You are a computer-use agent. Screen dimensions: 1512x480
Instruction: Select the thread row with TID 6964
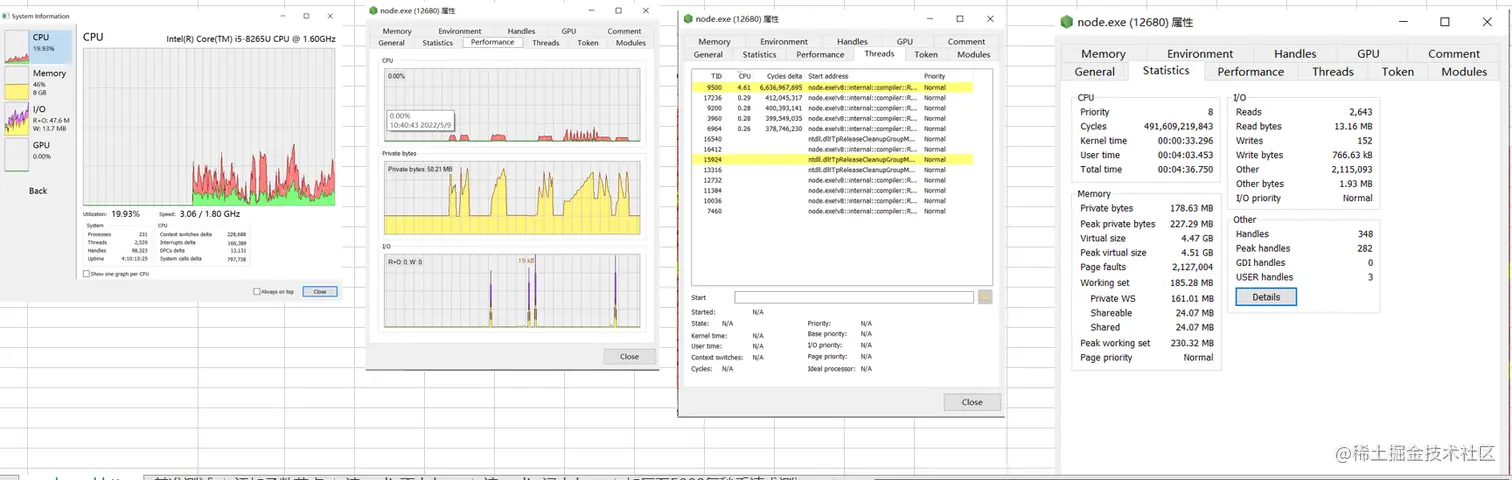click(x=832, y=128)
